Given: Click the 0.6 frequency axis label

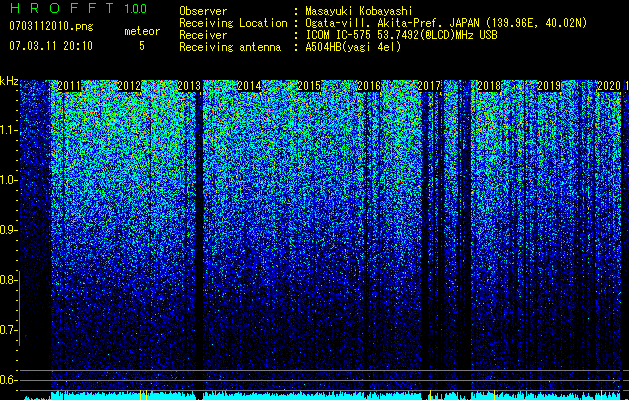Looking at the screenshot, I should [x=8, y=380].
